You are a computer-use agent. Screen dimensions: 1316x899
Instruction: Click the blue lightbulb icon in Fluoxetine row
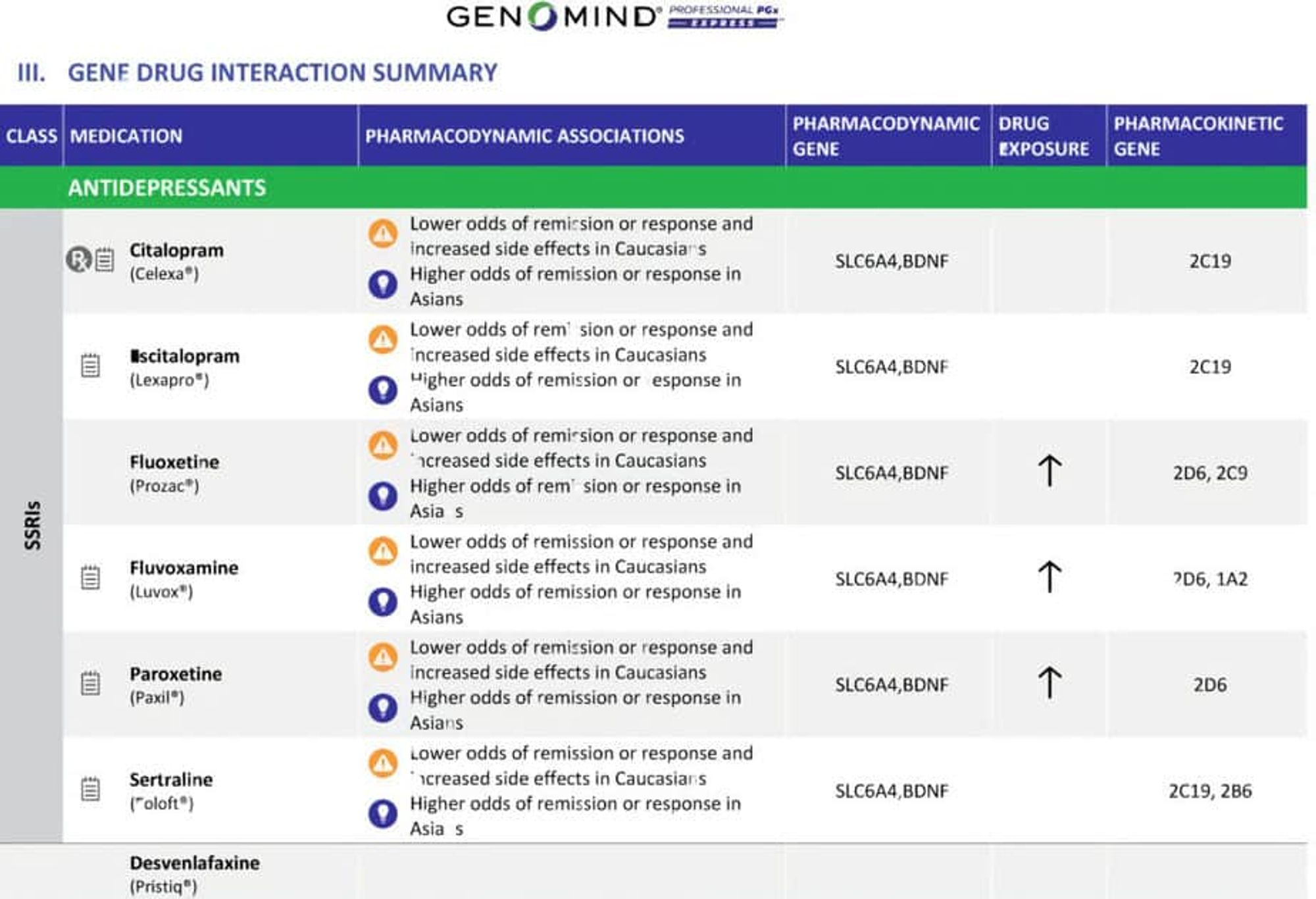[382, 496]
